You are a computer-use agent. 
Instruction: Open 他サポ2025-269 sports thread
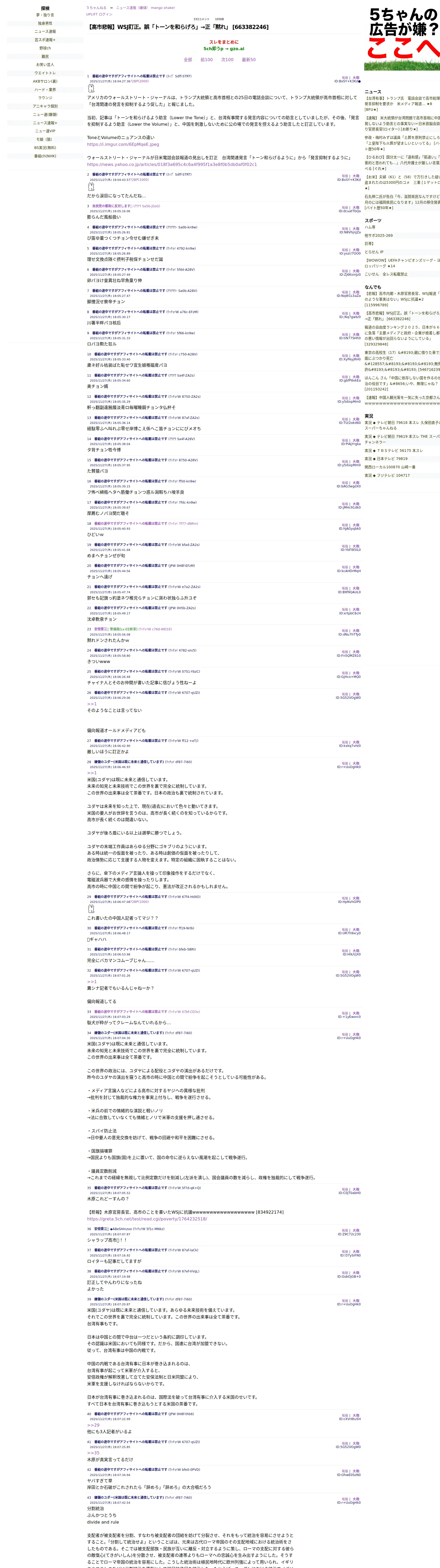point(379,235)
